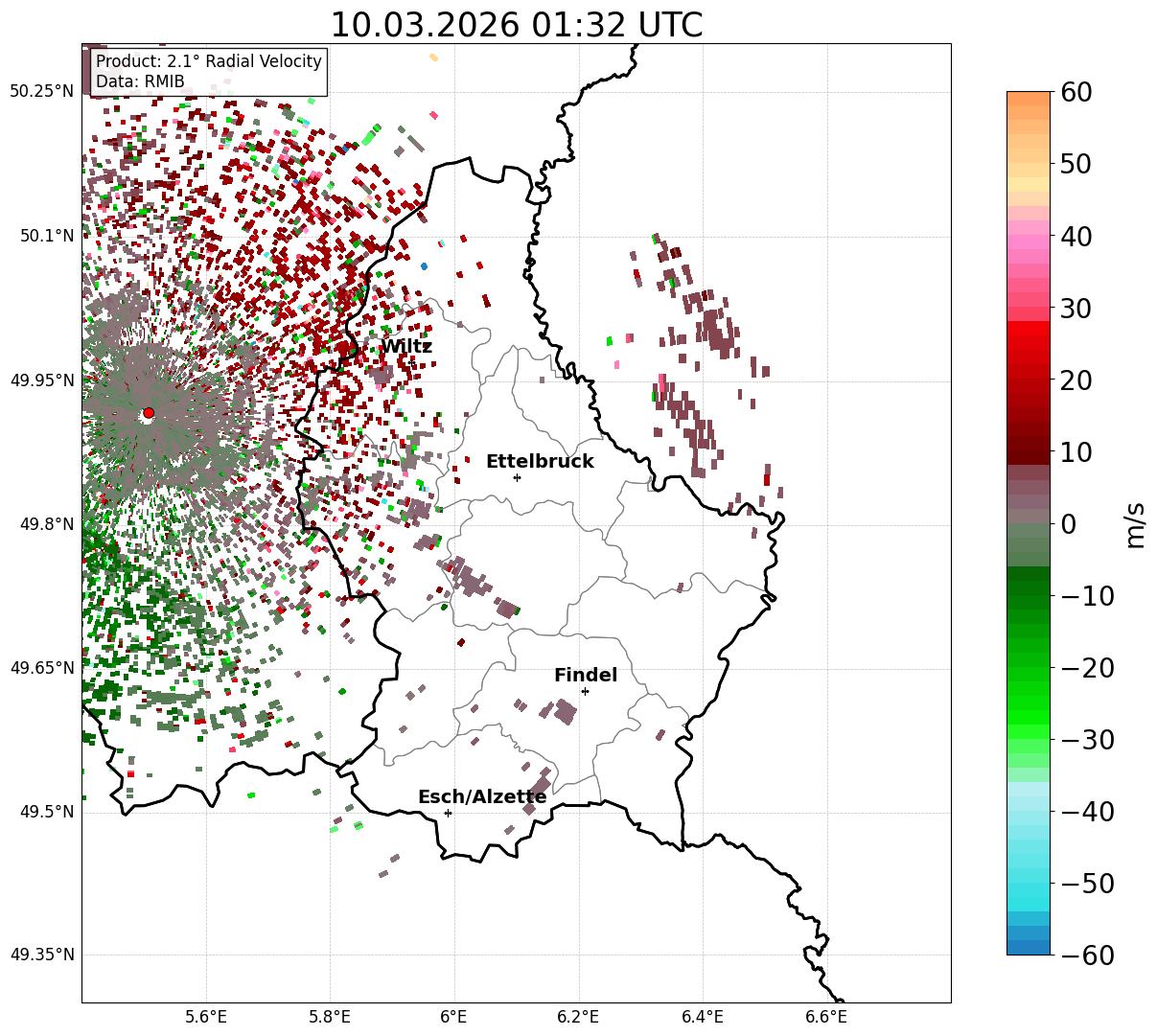Click the 5.8°E longitude label
The image size is (1157, 1036).
point(331,1017)
